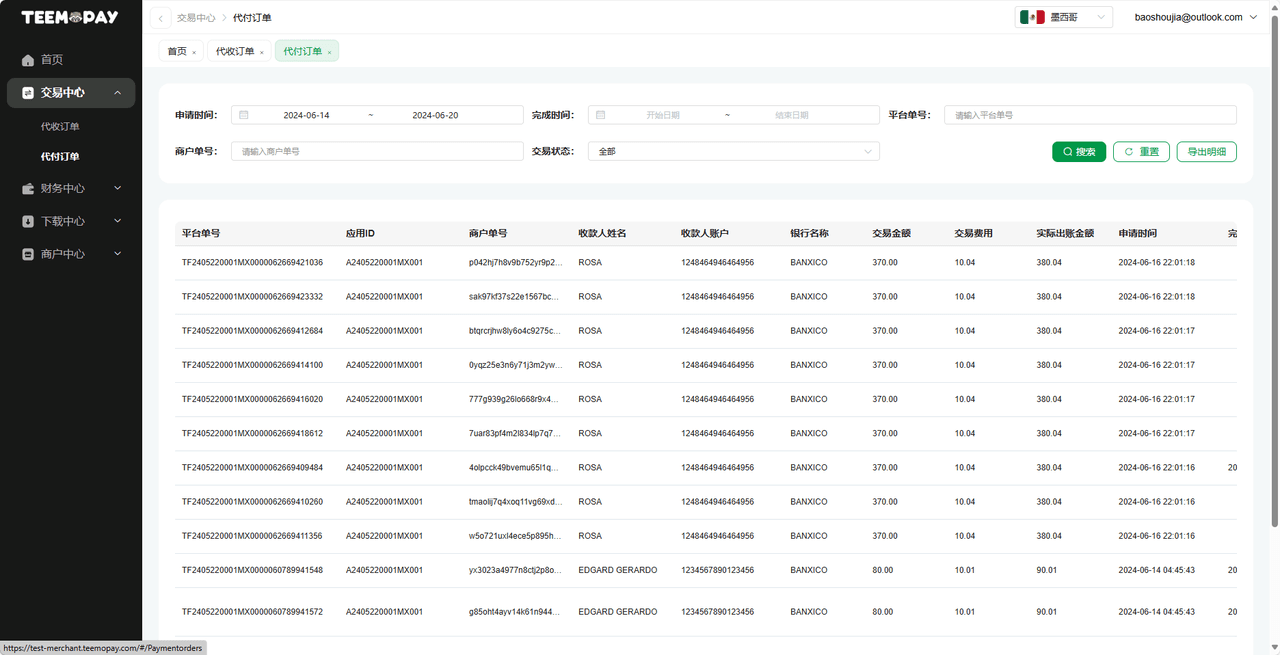Click order TF2405220001MX0000062669421036
Image resolution: width=1280 pixels, height=655 pixels.
pos(252,263)
